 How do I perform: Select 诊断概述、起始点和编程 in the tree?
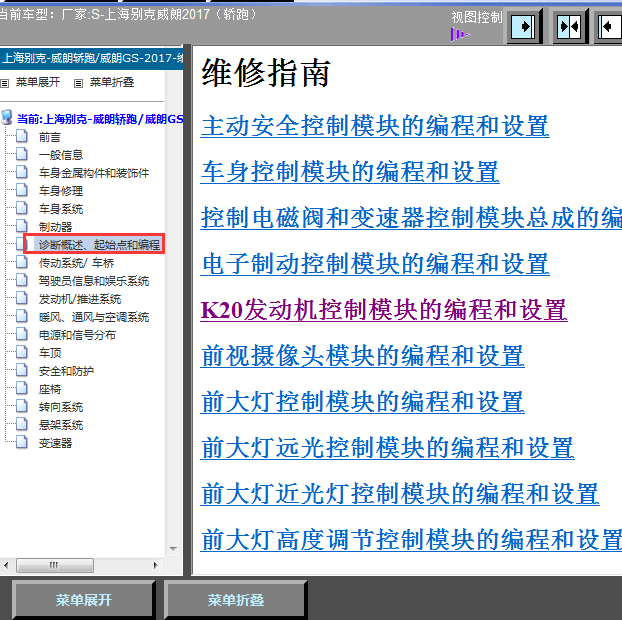(x=99, y=245)
